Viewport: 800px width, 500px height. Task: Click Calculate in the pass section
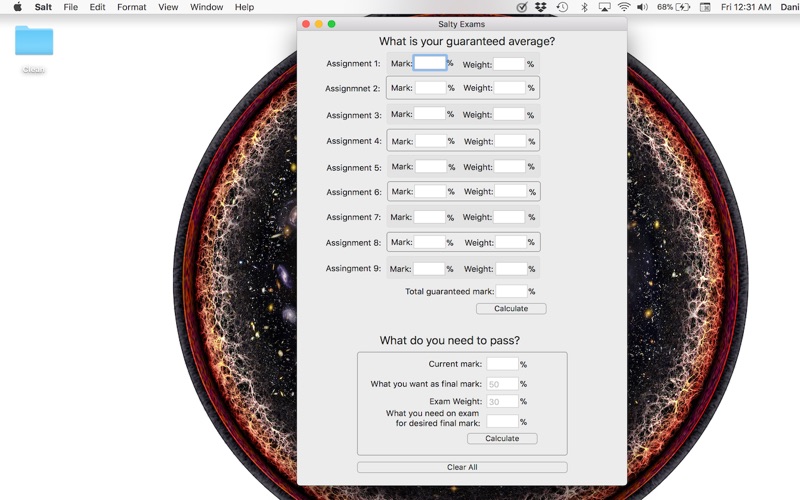pos(502,438)
